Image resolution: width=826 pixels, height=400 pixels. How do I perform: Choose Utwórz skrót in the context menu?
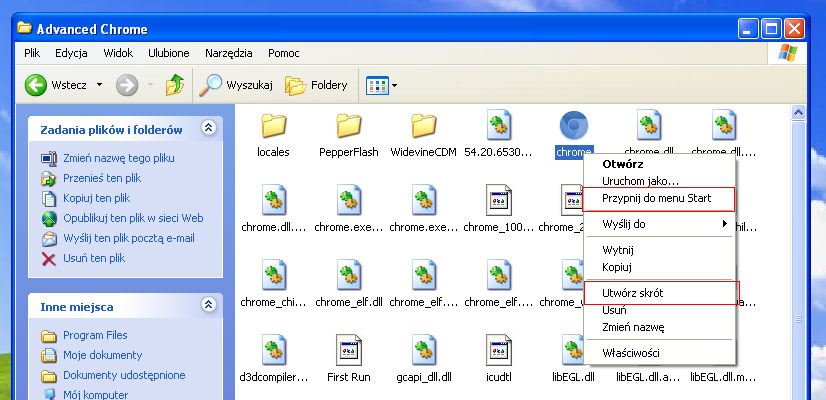click(x=659, y=293)
